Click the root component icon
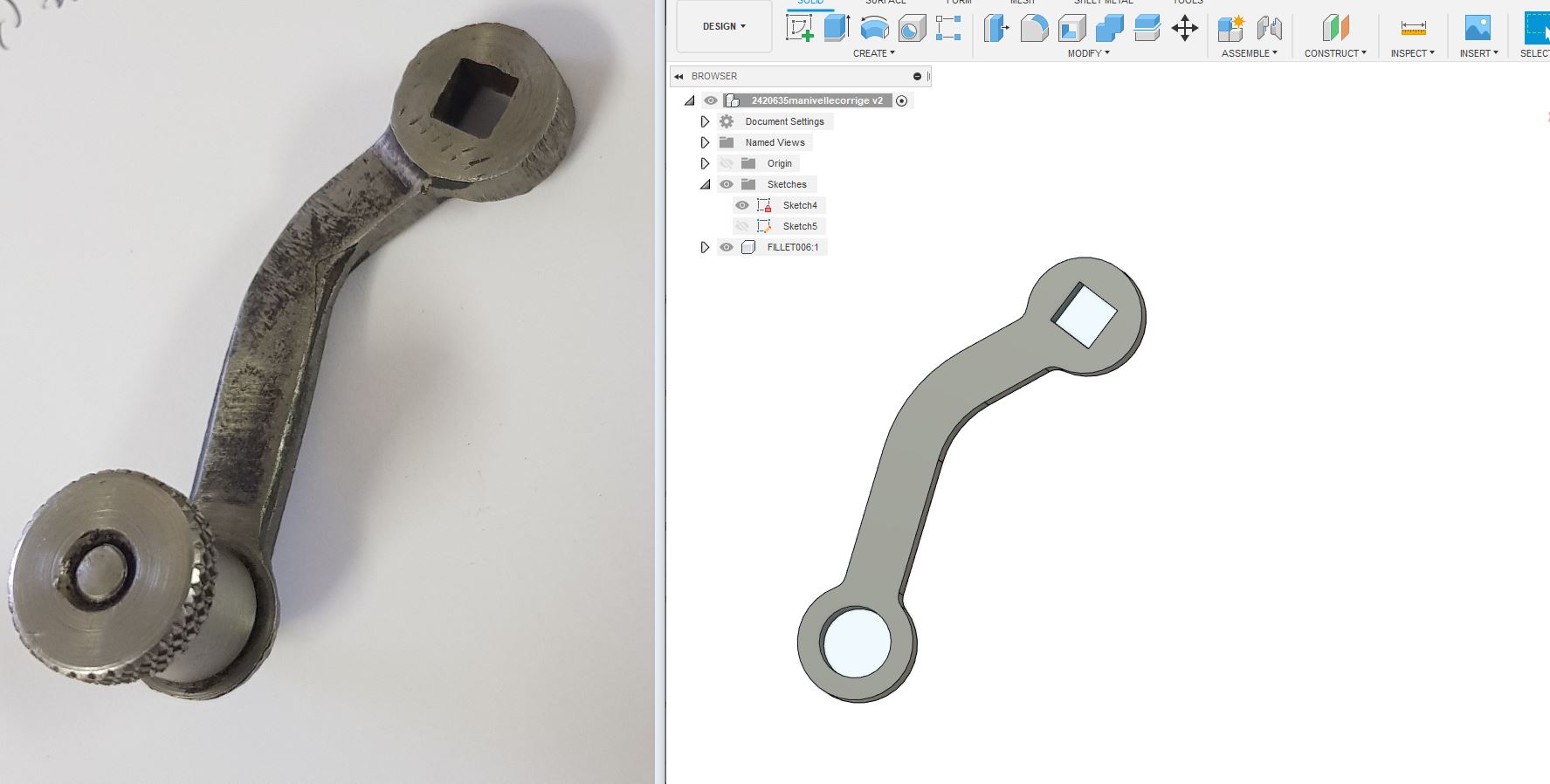The image size is (1550, 784). pyautogui.click(x=733, y=100)
